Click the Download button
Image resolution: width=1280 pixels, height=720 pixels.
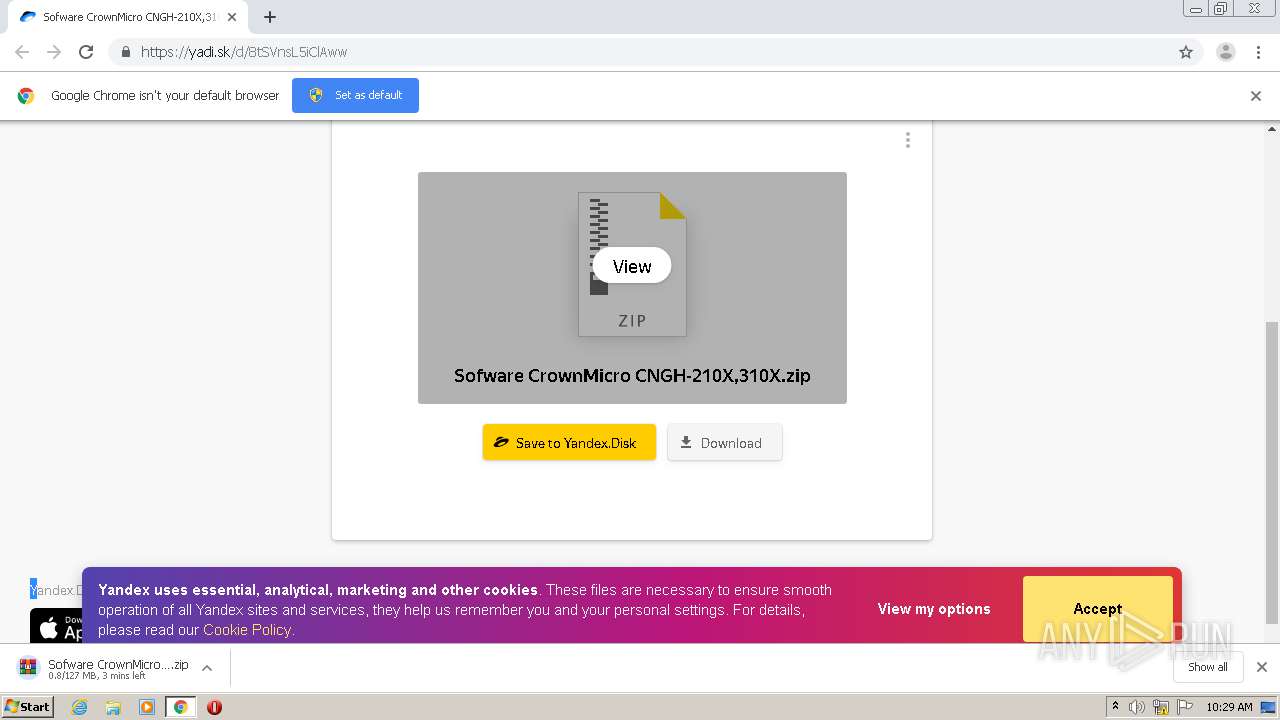point(725,442)
